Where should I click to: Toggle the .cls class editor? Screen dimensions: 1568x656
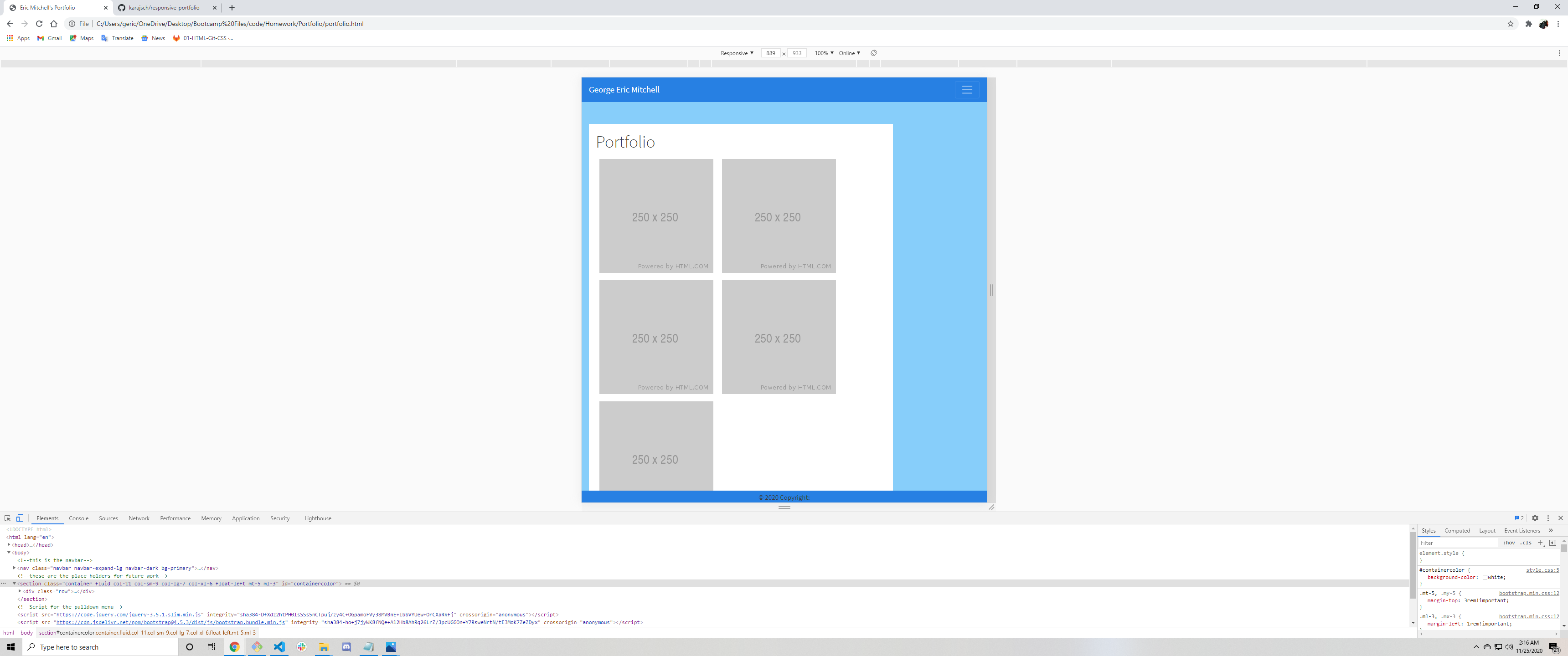(1526, 542)
